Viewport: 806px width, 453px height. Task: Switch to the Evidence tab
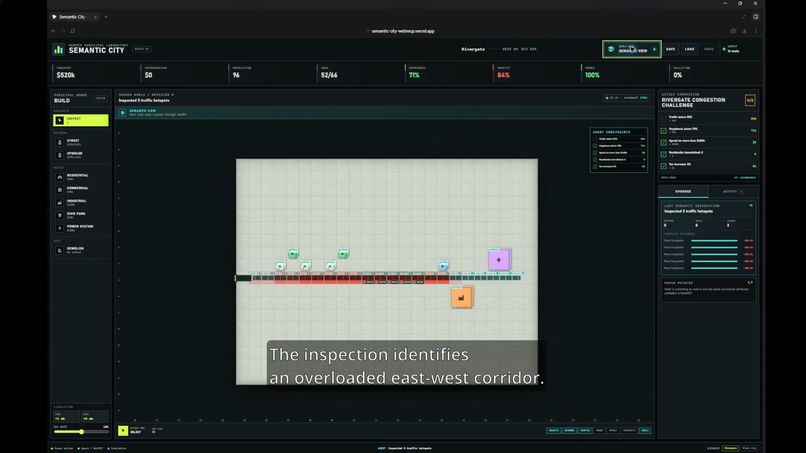pos(683,191)
